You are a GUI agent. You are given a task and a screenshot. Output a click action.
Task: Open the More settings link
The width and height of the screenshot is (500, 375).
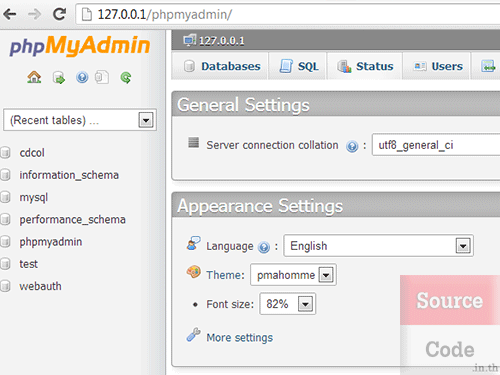tap(240, 338)
